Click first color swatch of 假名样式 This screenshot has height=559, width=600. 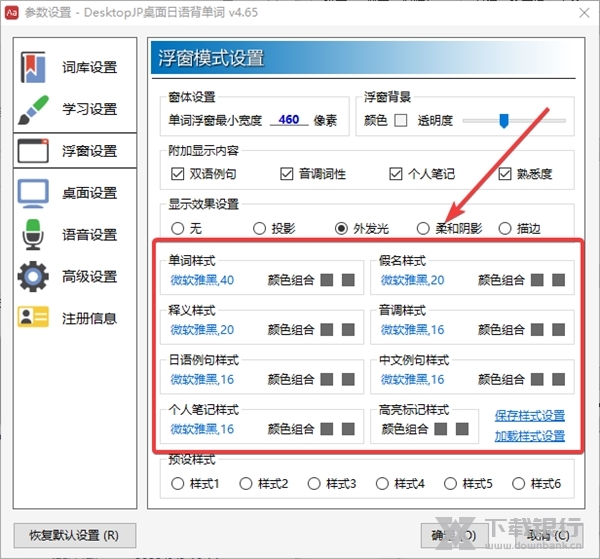pyautogui.click(x=537, y=280)
